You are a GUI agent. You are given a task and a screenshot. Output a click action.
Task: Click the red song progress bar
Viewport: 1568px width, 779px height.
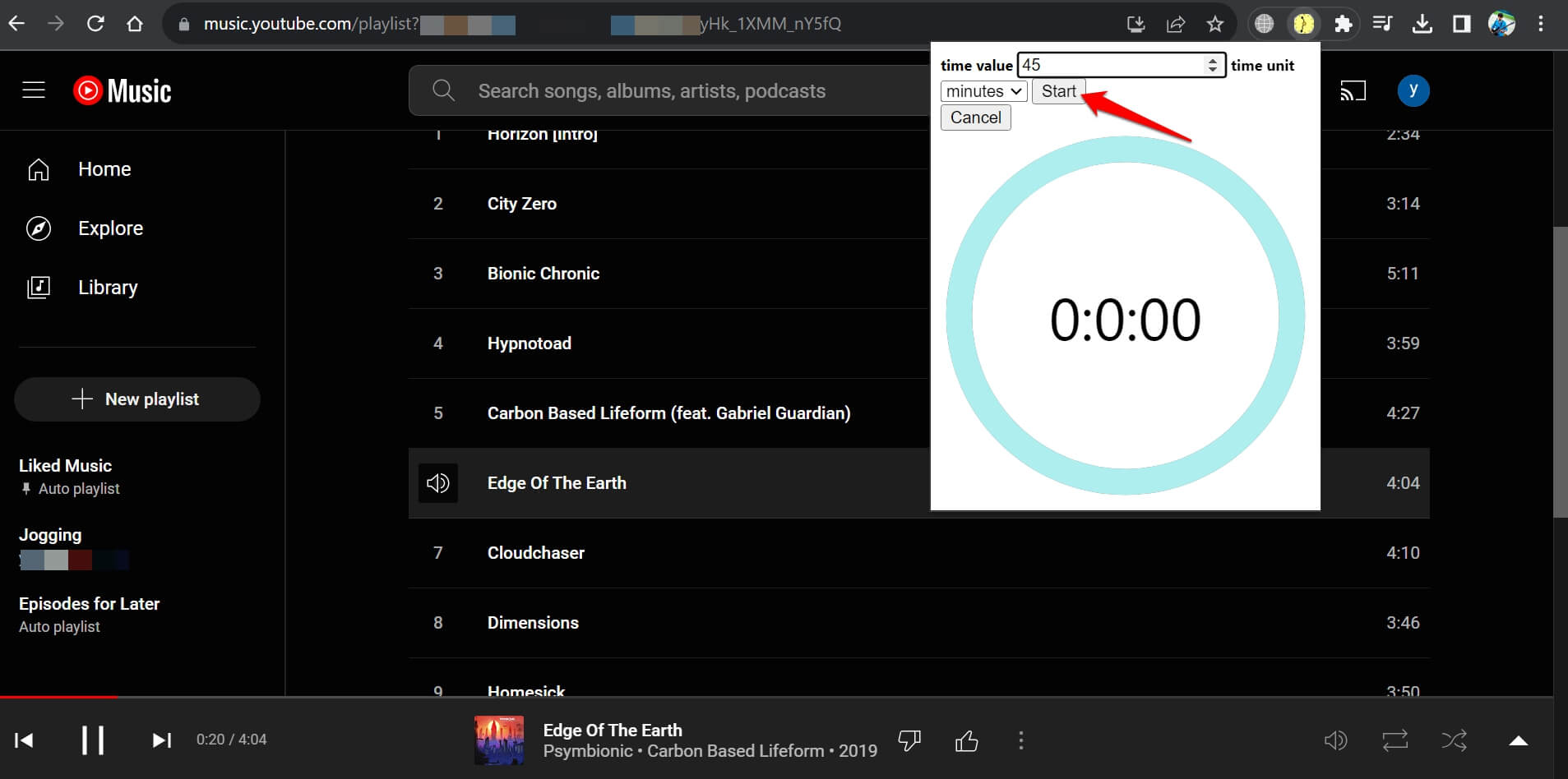click(x=58, y=697)
